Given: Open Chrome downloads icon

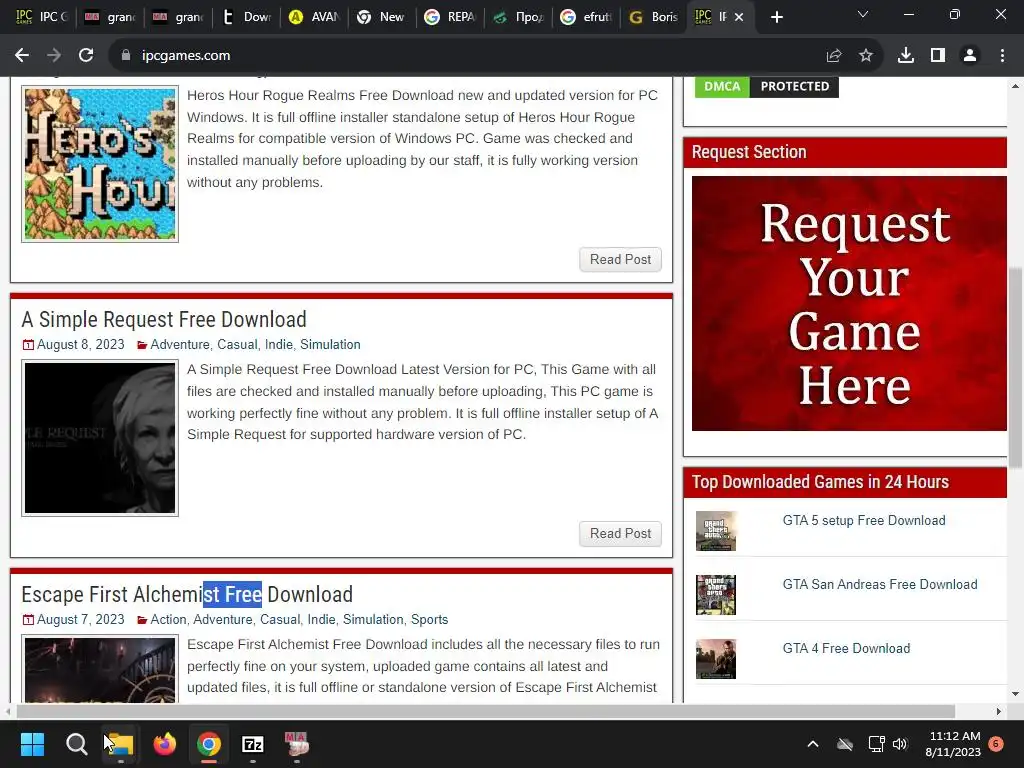Looking at the screenshot, I should point(906,56).
